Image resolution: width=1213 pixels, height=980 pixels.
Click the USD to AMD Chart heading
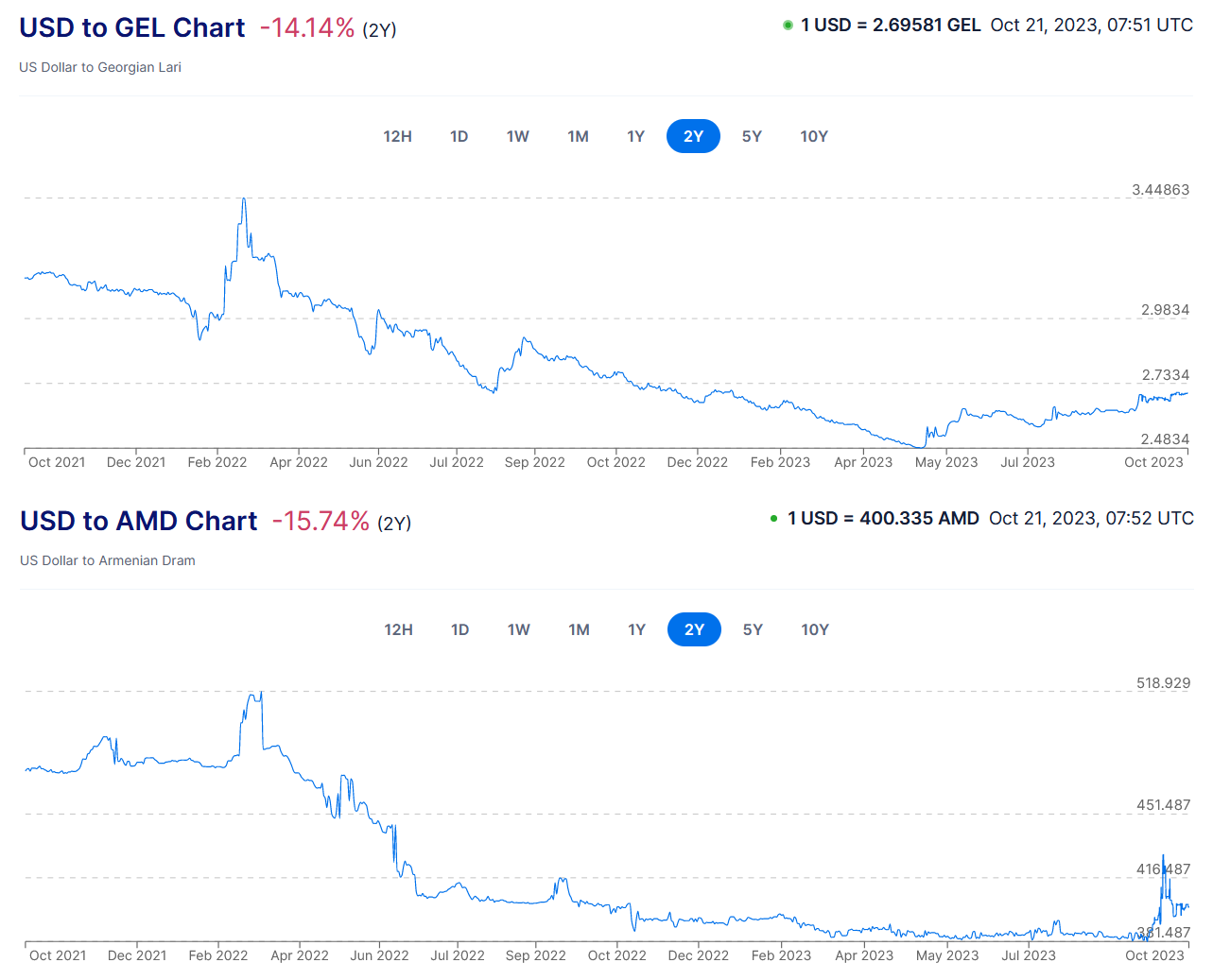pyautogui.click(x=138, y=522)
